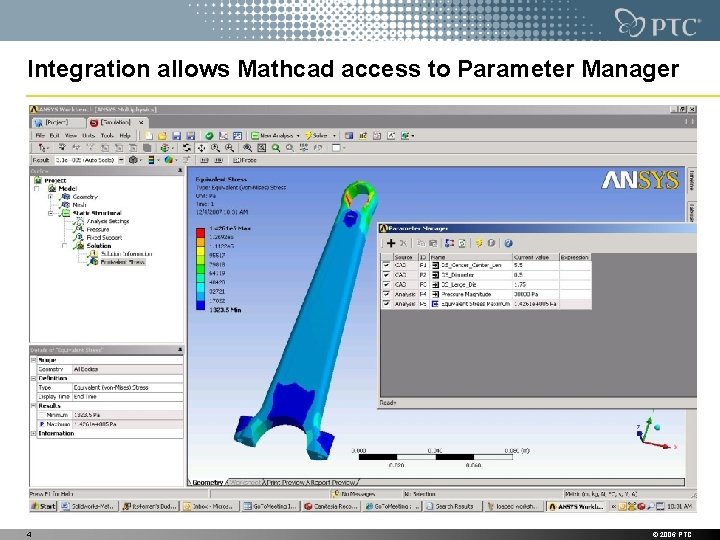
Task: Click the gray circle icon in Parameter Manager
Action: 491,243
